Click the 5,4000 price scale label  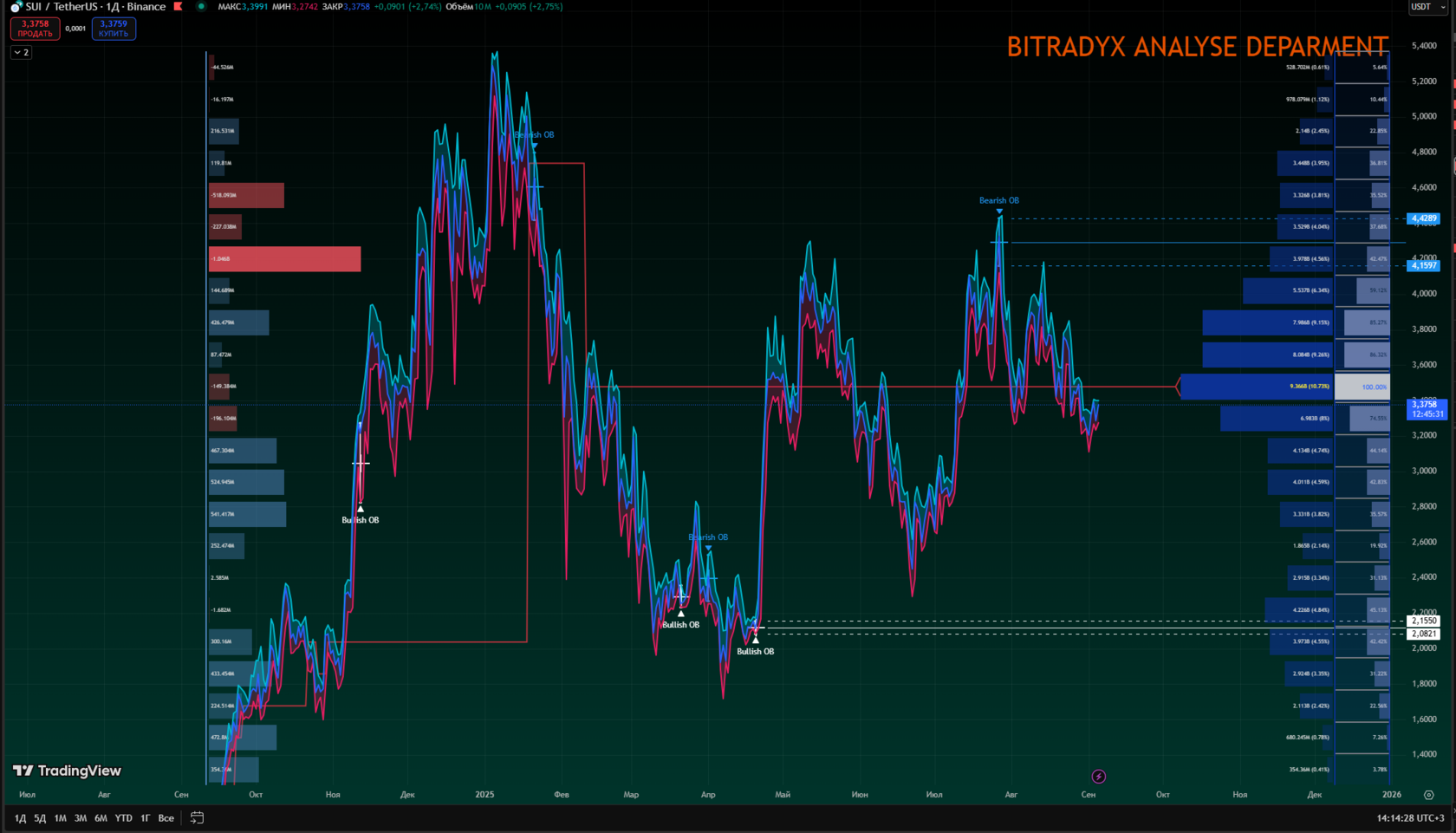click(x=1424, y=46)
